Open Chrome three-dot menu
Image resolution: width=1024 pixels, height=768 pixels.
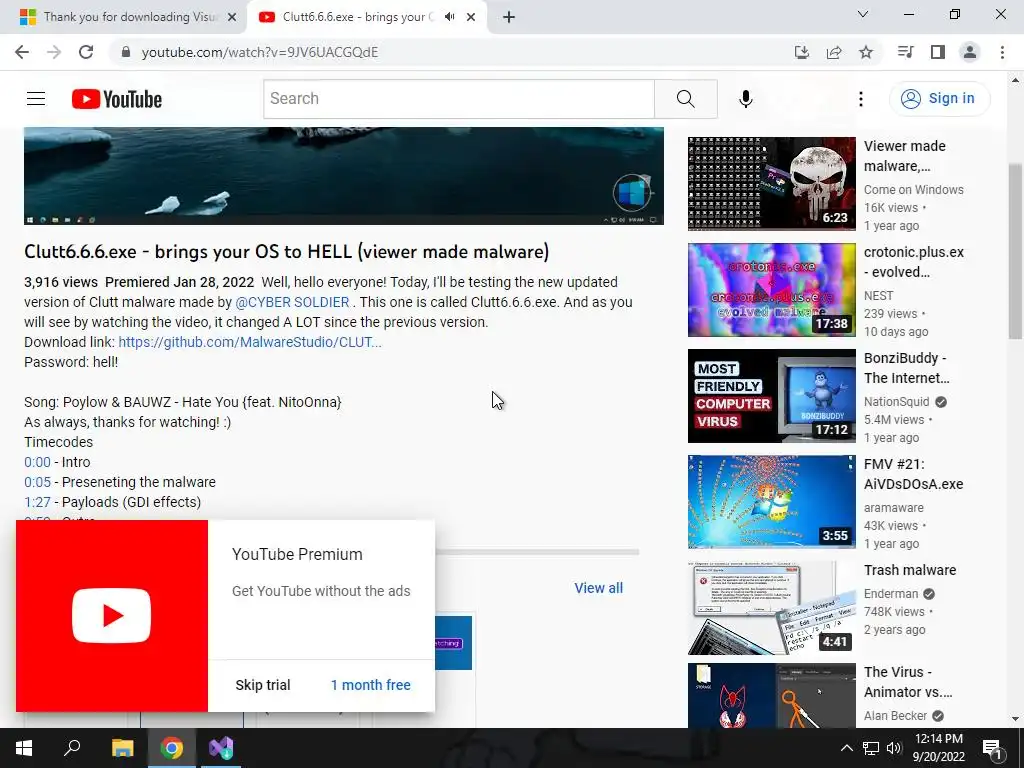(1002, 52)
